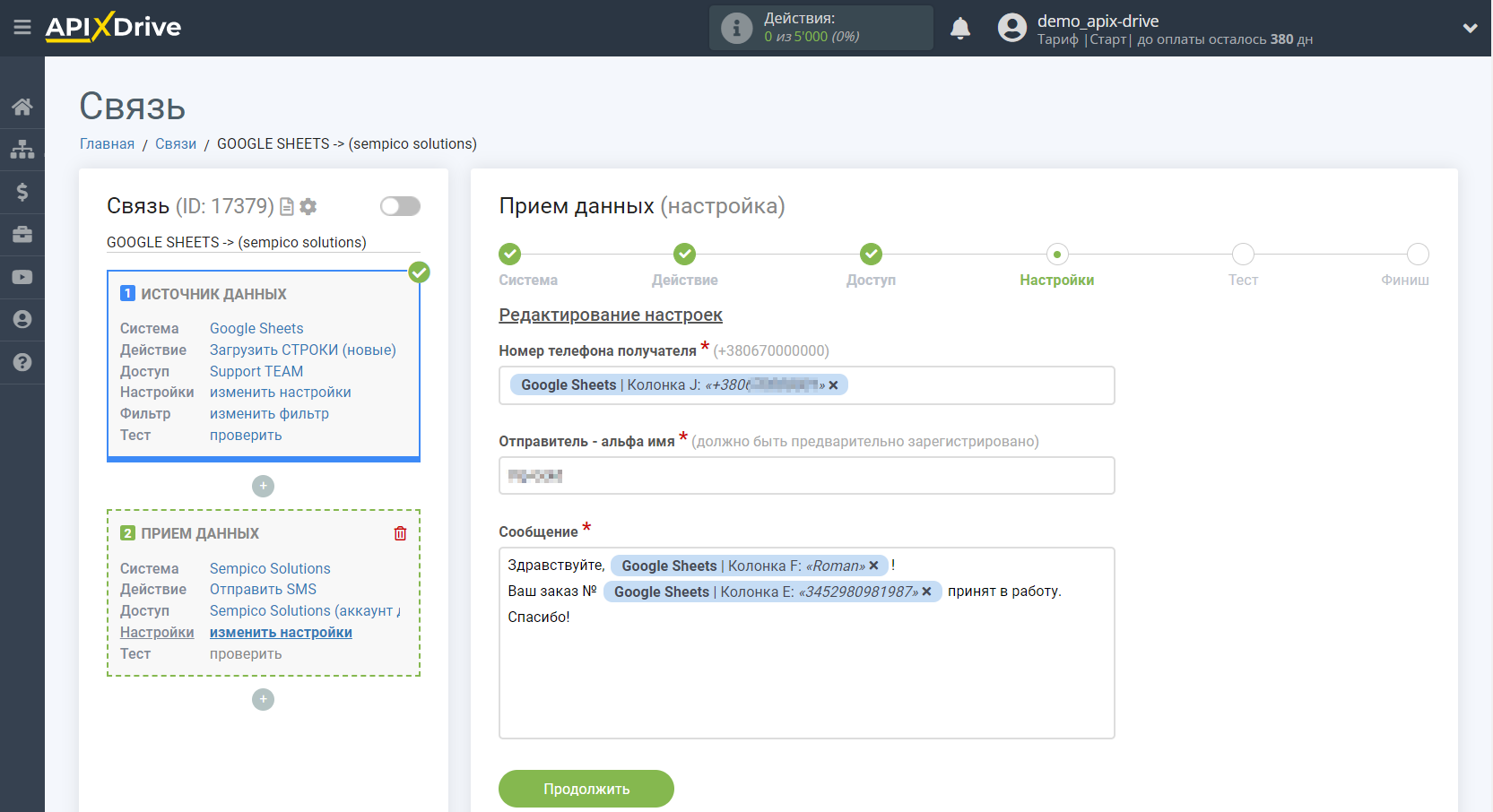Go to the Доступ step
1493x812 pixels.
(x=872, y=255)
